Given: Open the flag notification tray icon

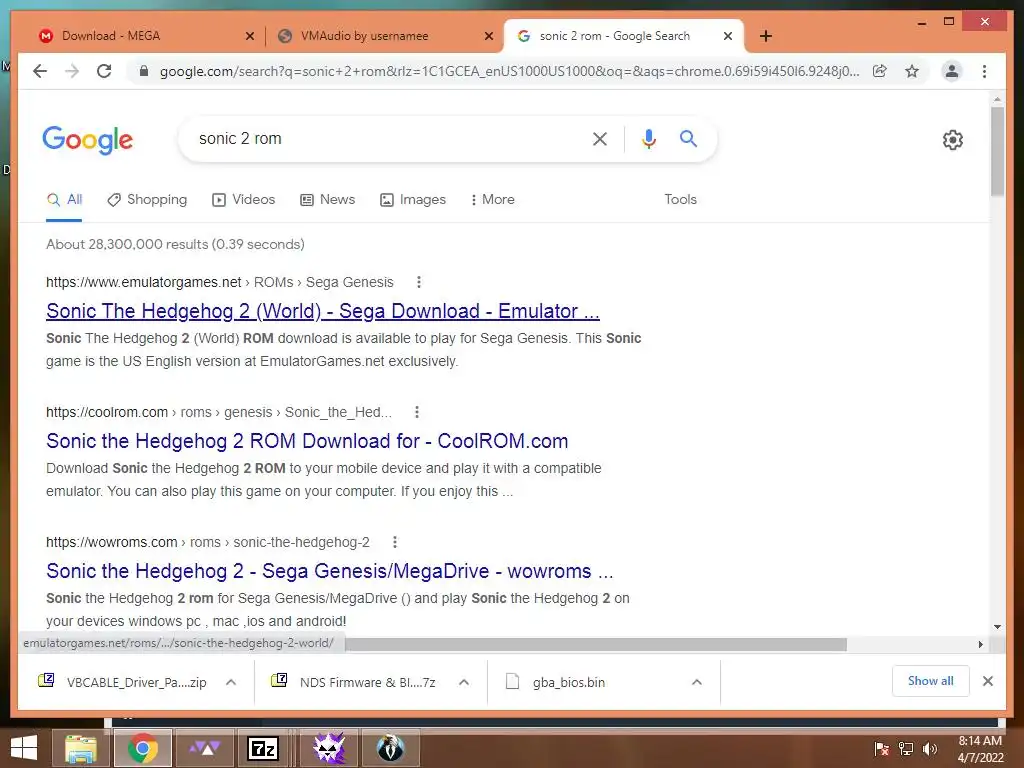Looking at the screenshot, I should pos(882,749).
